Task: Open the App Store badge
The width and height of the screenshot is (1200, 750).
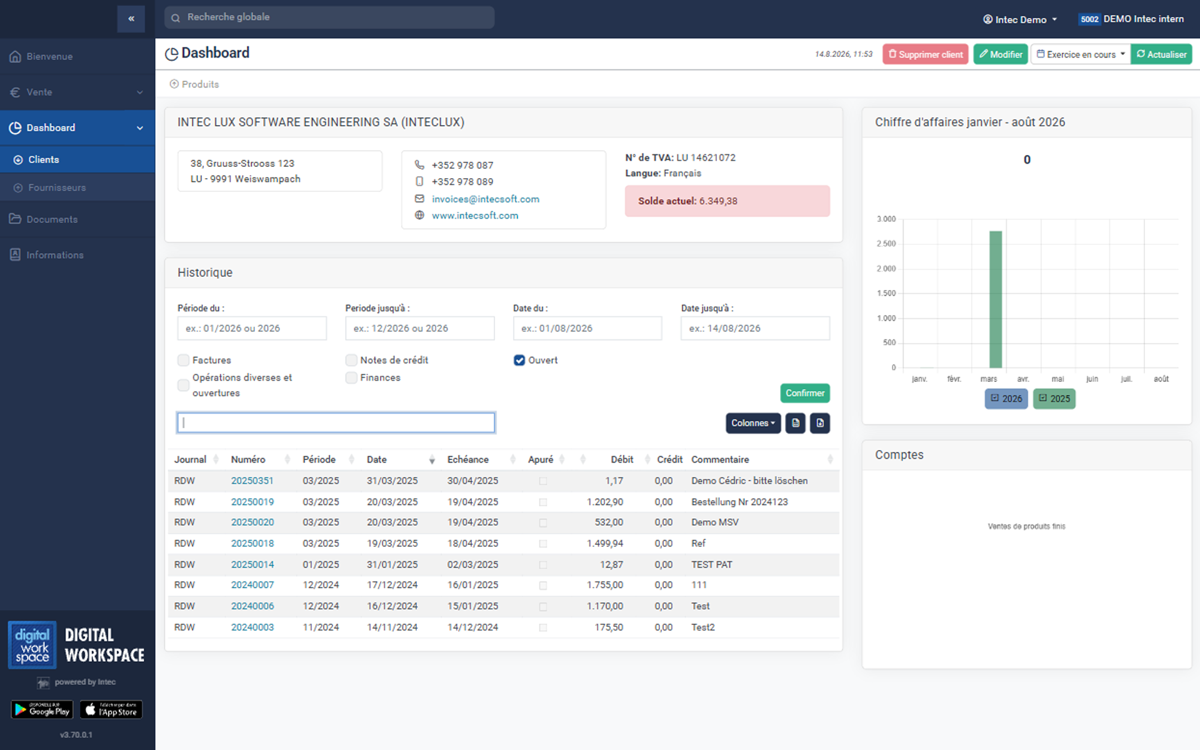Action: point(111,709)
